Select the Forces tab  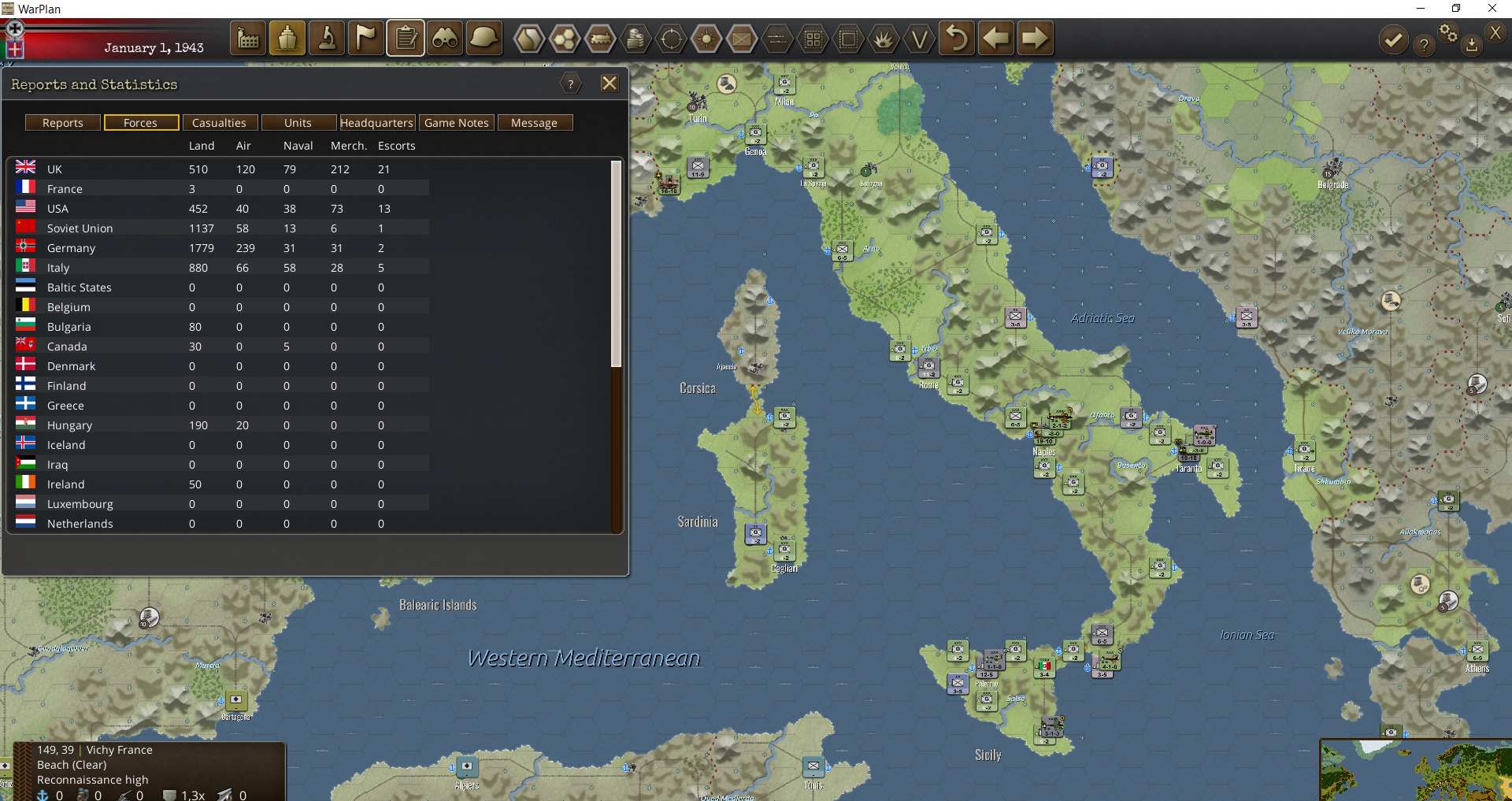(141, 123)
